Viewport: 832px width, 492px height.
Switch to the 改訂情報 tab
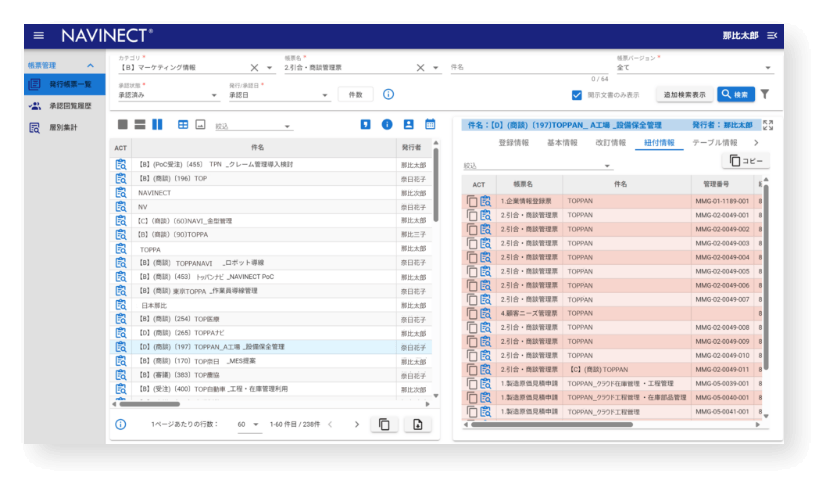point(610,143)
